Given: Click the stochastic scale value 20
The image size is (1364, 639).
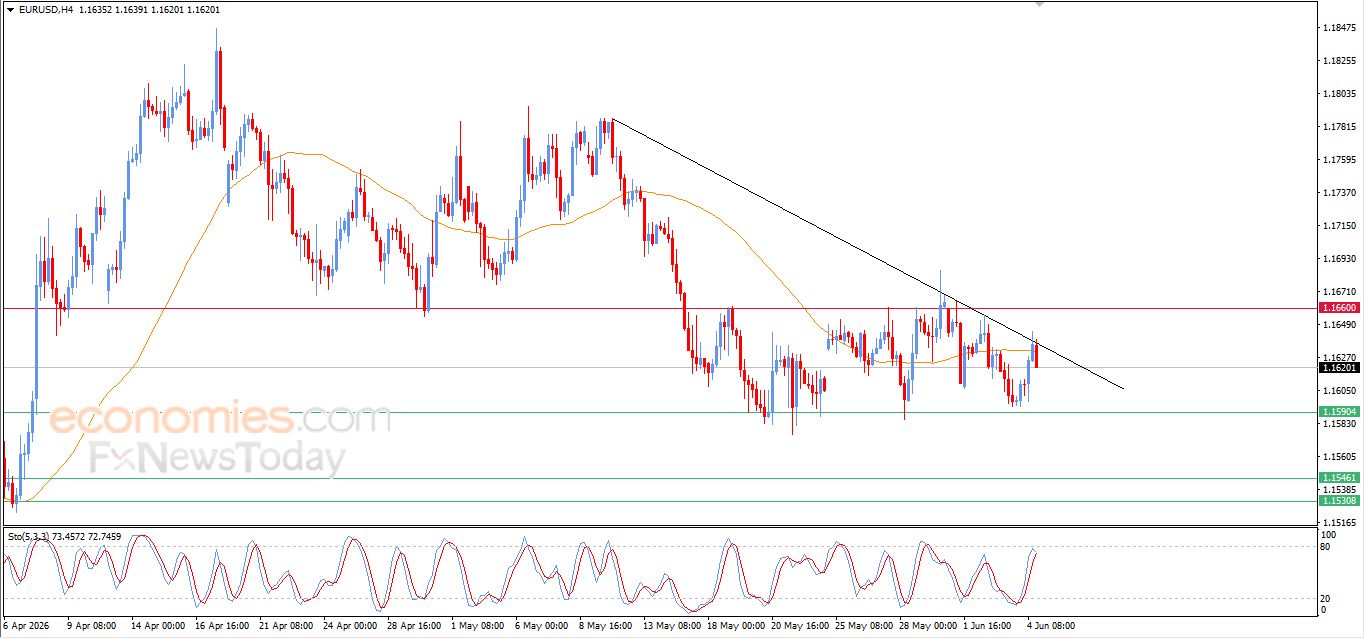Looking at the screenshot, I should pos(1326,598).
